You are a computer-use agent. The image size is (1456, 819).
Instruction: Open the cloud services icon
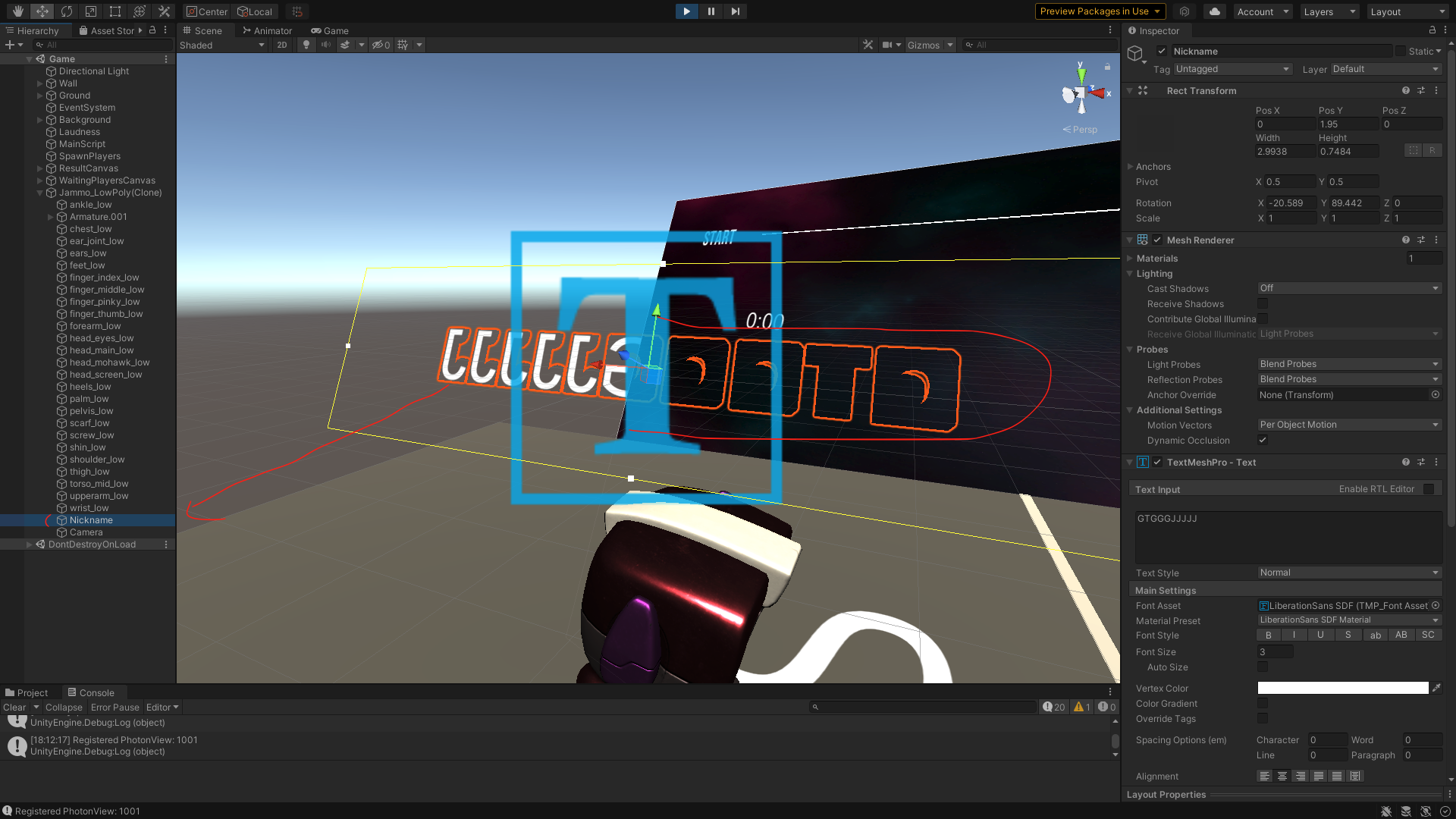(1215, 11)
